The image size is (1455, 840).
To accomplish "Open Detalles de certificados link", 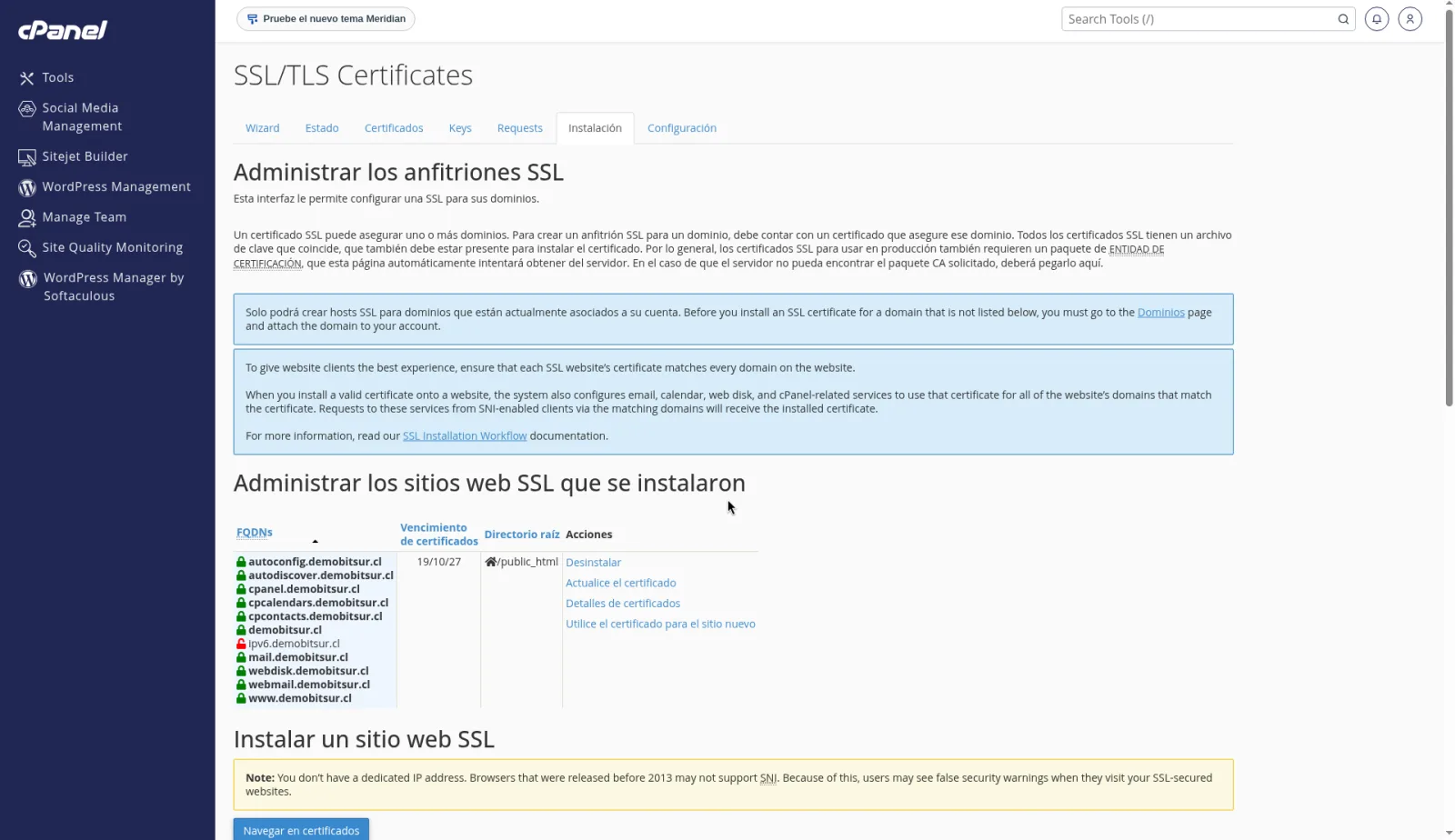I will [623, 604].
